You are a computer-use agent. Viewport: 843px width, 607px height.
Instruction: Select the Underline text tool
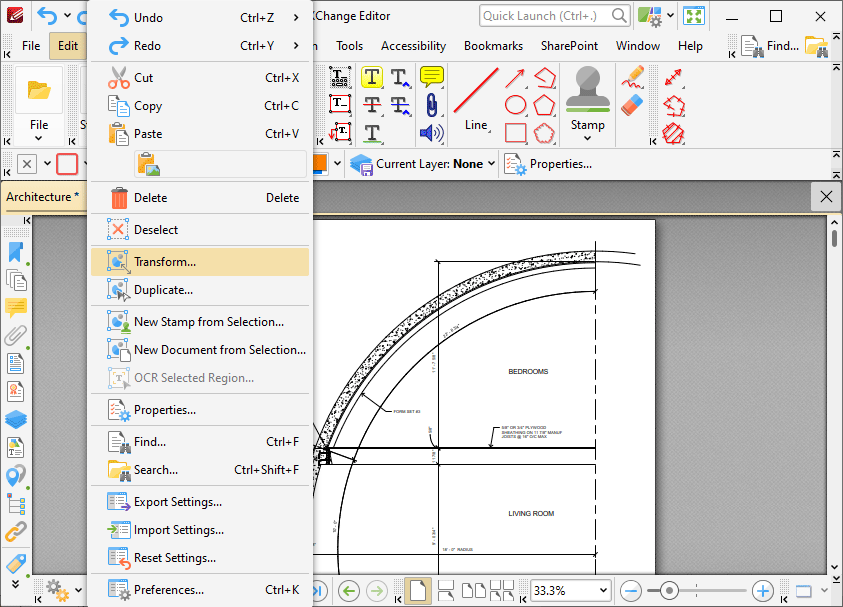(x=372, y=132)
